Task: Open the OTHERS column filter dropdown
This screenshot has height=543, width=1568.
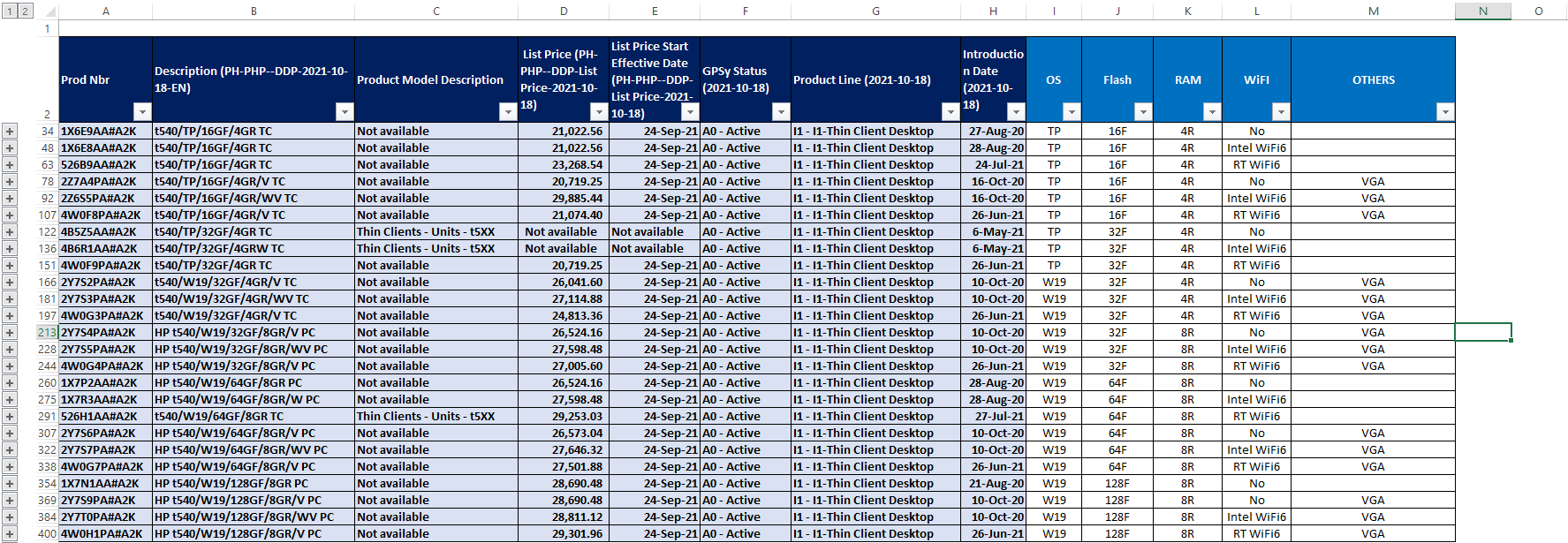Action: tap(1445, 112)
